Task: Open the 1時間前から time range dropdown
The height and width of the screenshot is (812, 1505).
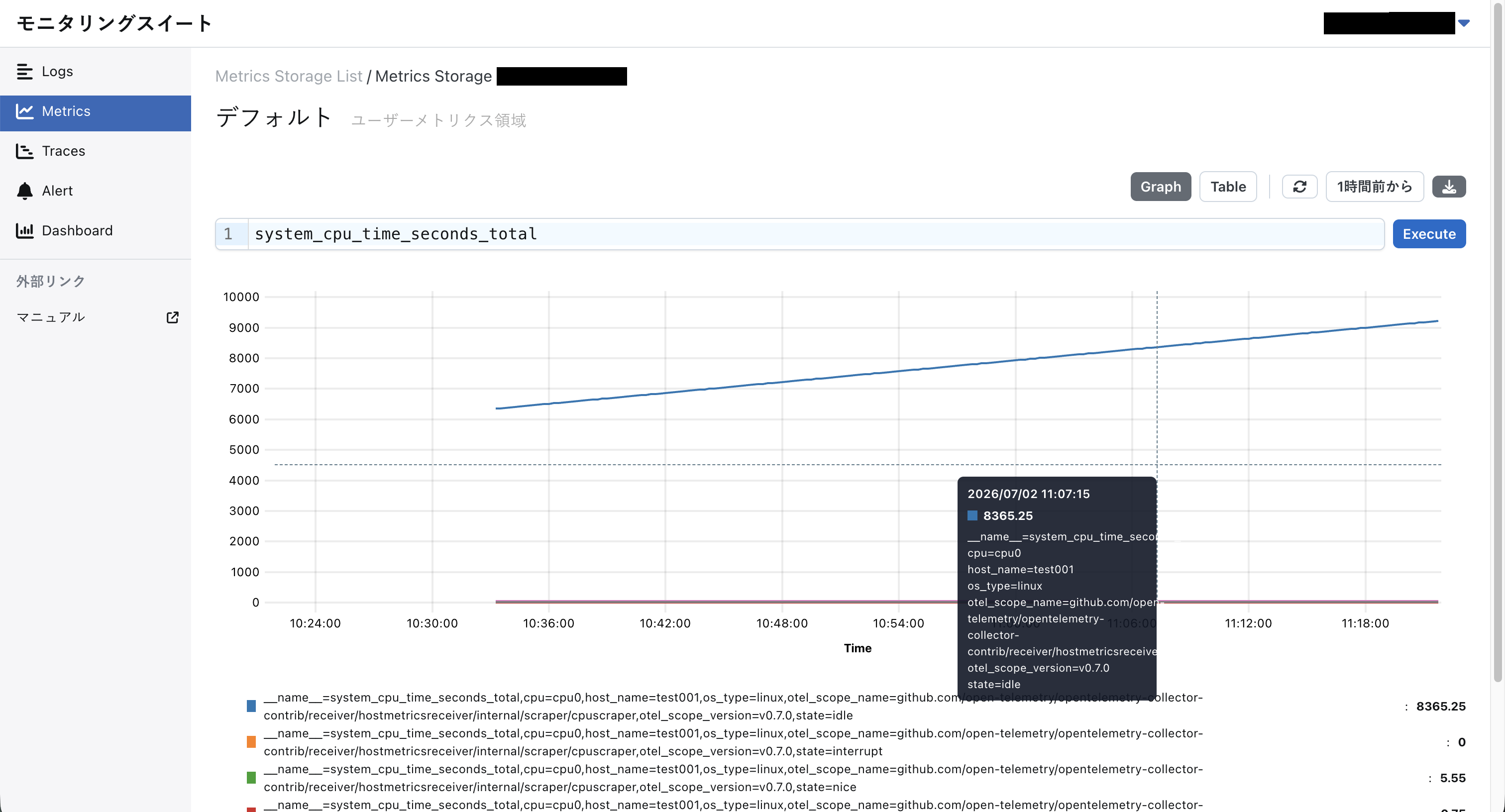Action: click(1375, 187)
